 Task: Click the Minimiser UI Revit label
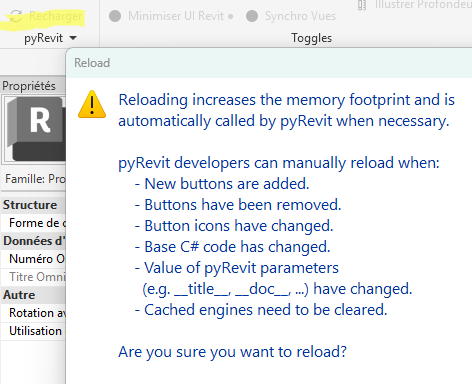(x=176, y=16)
